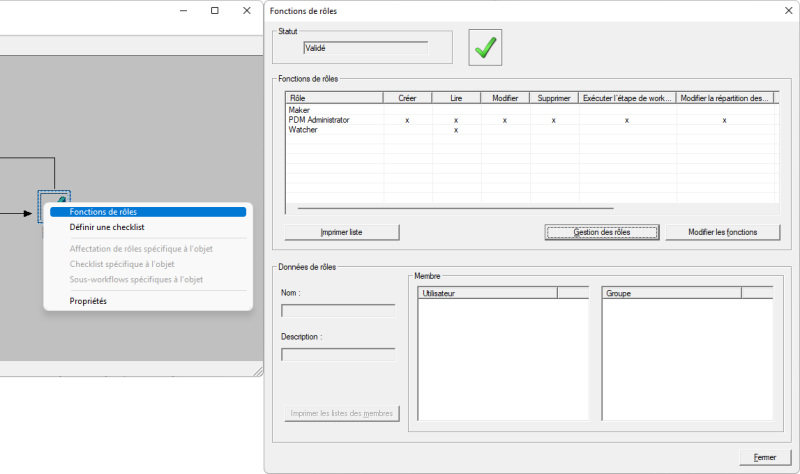The height and width of the screenshot is (474, 800).
Task: Click the Statut field showing Validé
Action: pos(366,48)
